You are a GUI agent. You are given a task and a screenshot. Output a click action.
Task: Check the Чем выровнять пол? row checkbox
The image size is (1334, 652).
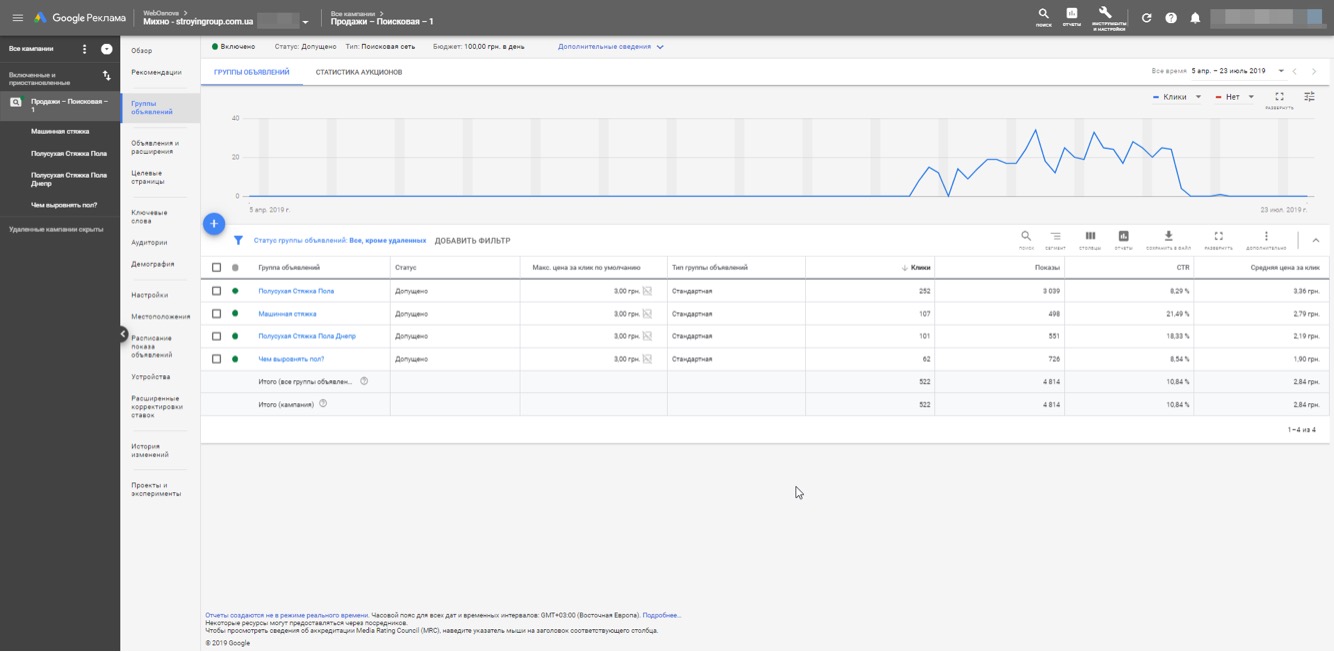click(216, 359)
